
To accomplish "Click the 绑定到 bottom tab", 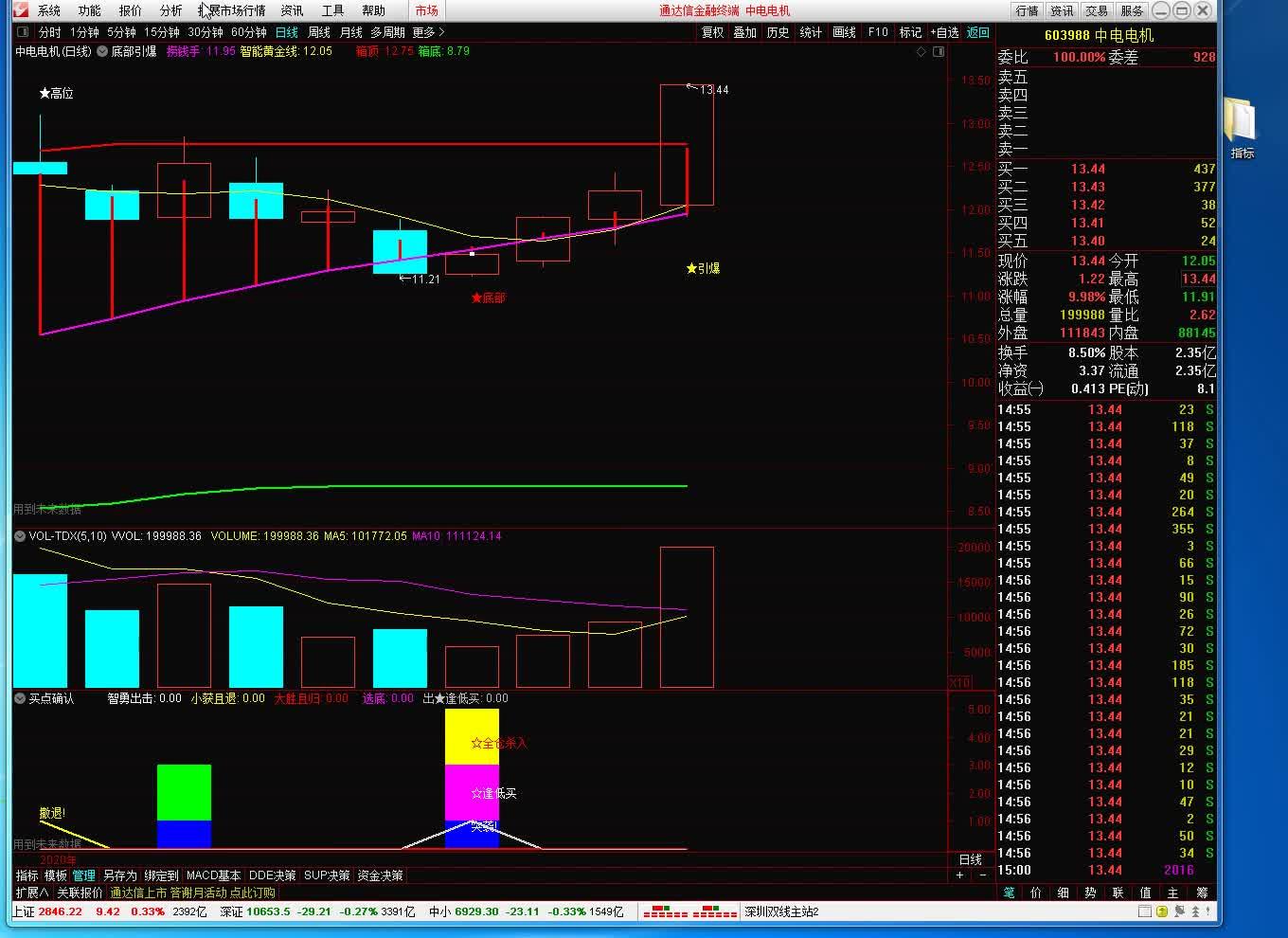I will point(161,875).
